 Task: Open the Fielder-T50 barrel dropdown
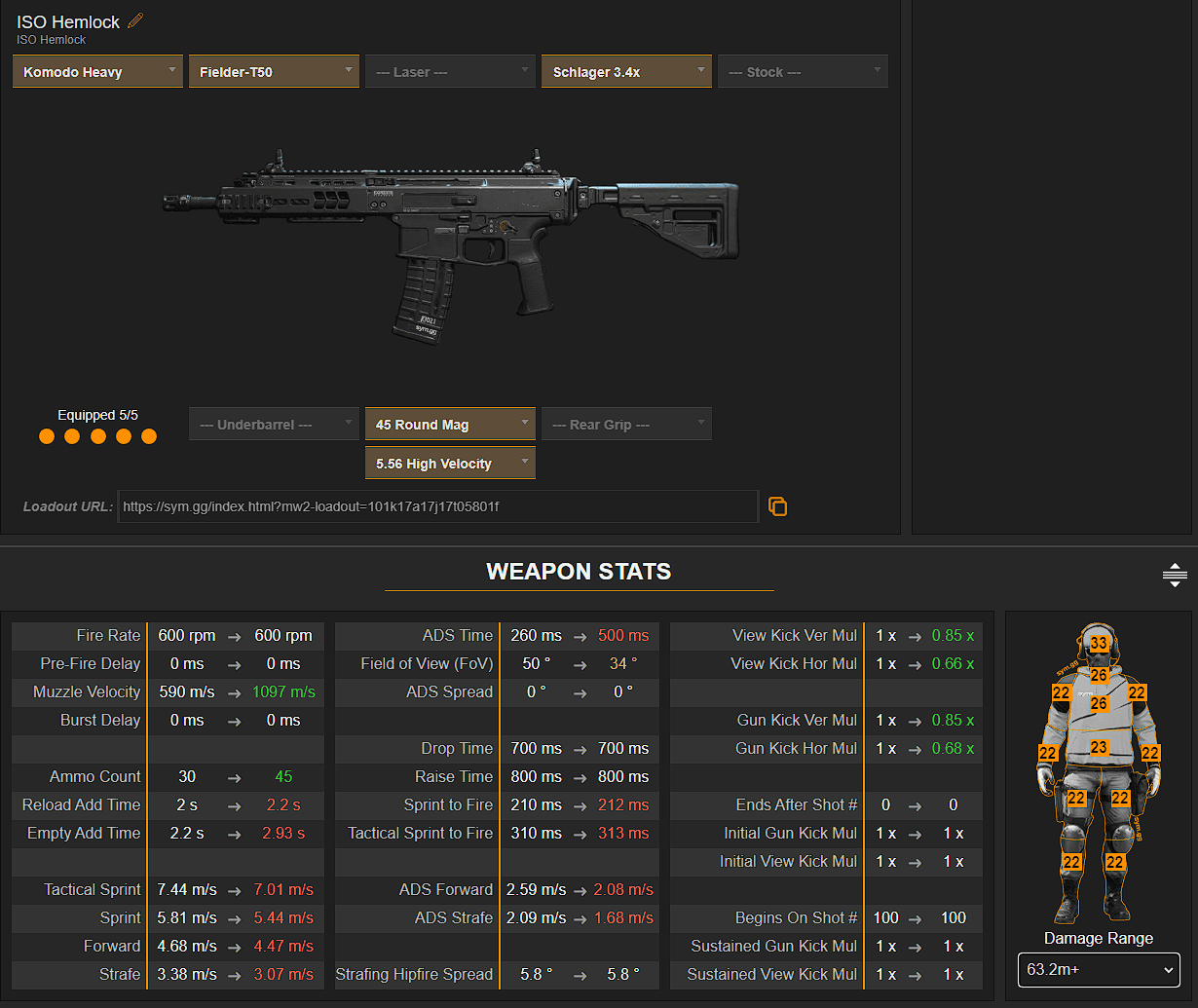click(274, 72)
